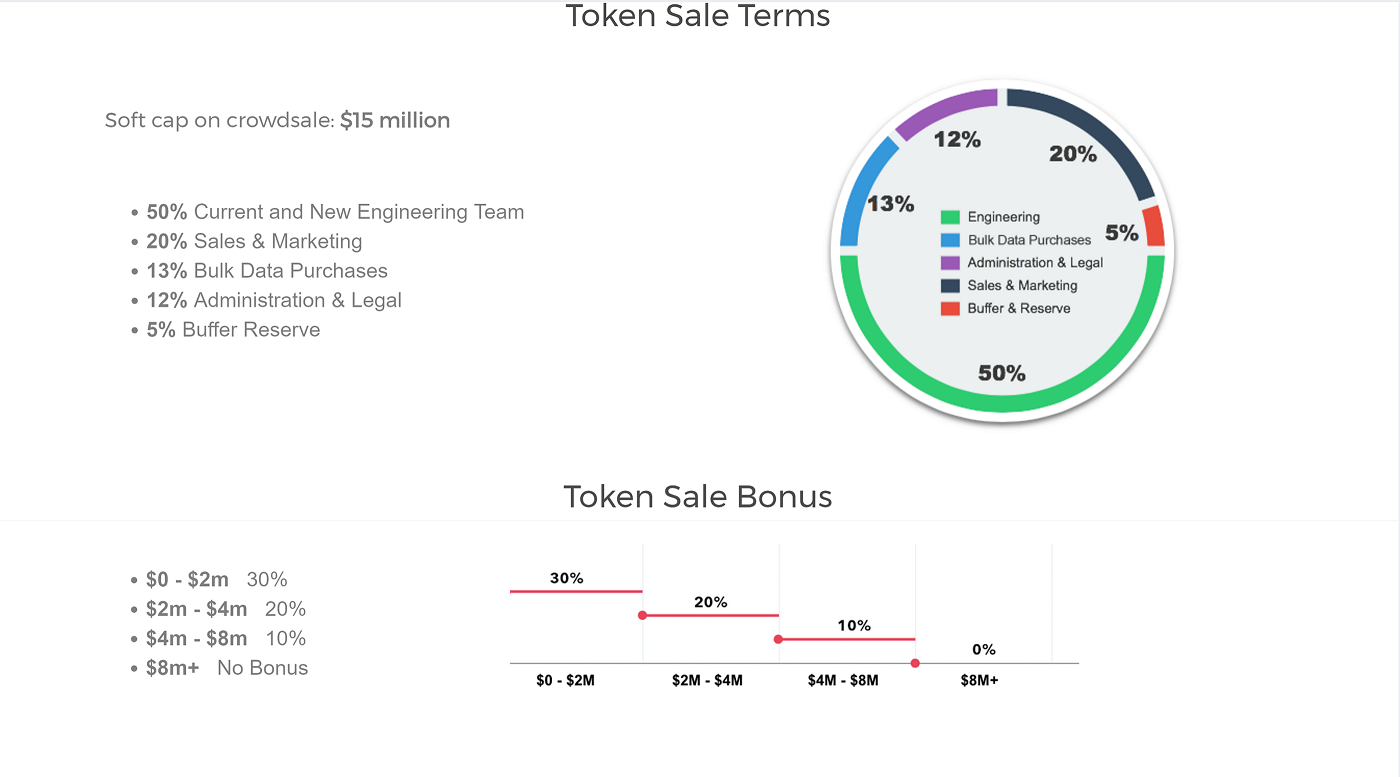Click the Token Sale Terms heading

698,16
